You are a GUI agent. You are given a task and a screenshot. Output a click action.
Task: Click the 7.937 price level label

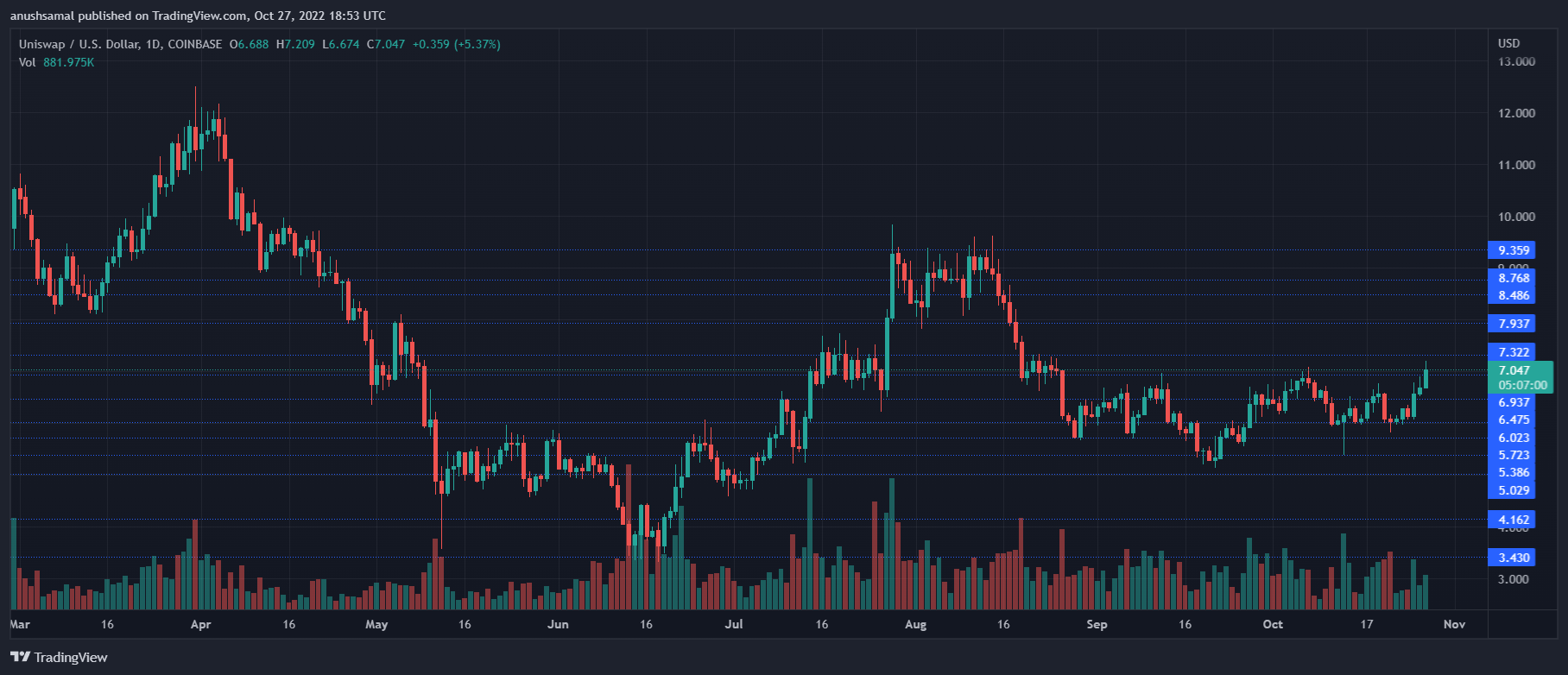click(1511, 324)
